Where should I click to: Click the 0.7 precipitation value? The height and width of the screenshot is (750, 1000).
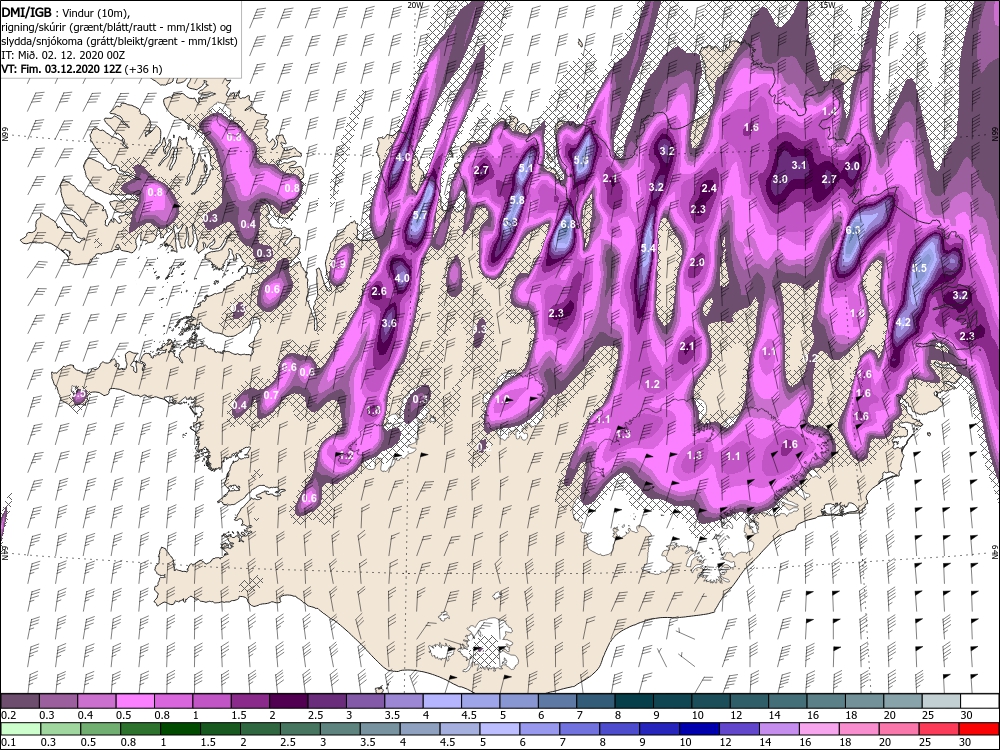pos(271,395)
